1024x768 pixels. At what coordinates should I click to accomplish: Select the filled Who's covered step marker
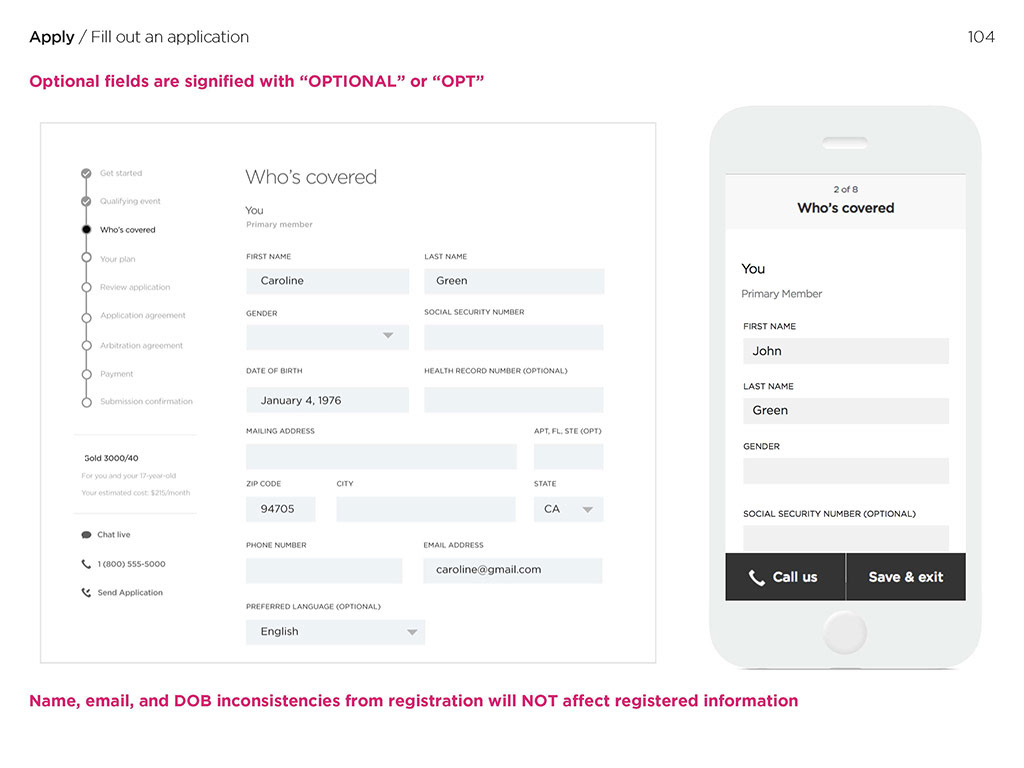(x=86, y=229)
